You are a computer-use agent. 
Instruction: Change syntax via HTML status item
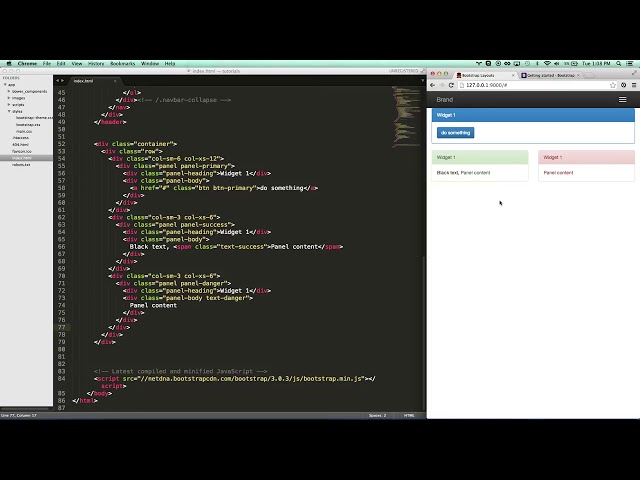409,416
